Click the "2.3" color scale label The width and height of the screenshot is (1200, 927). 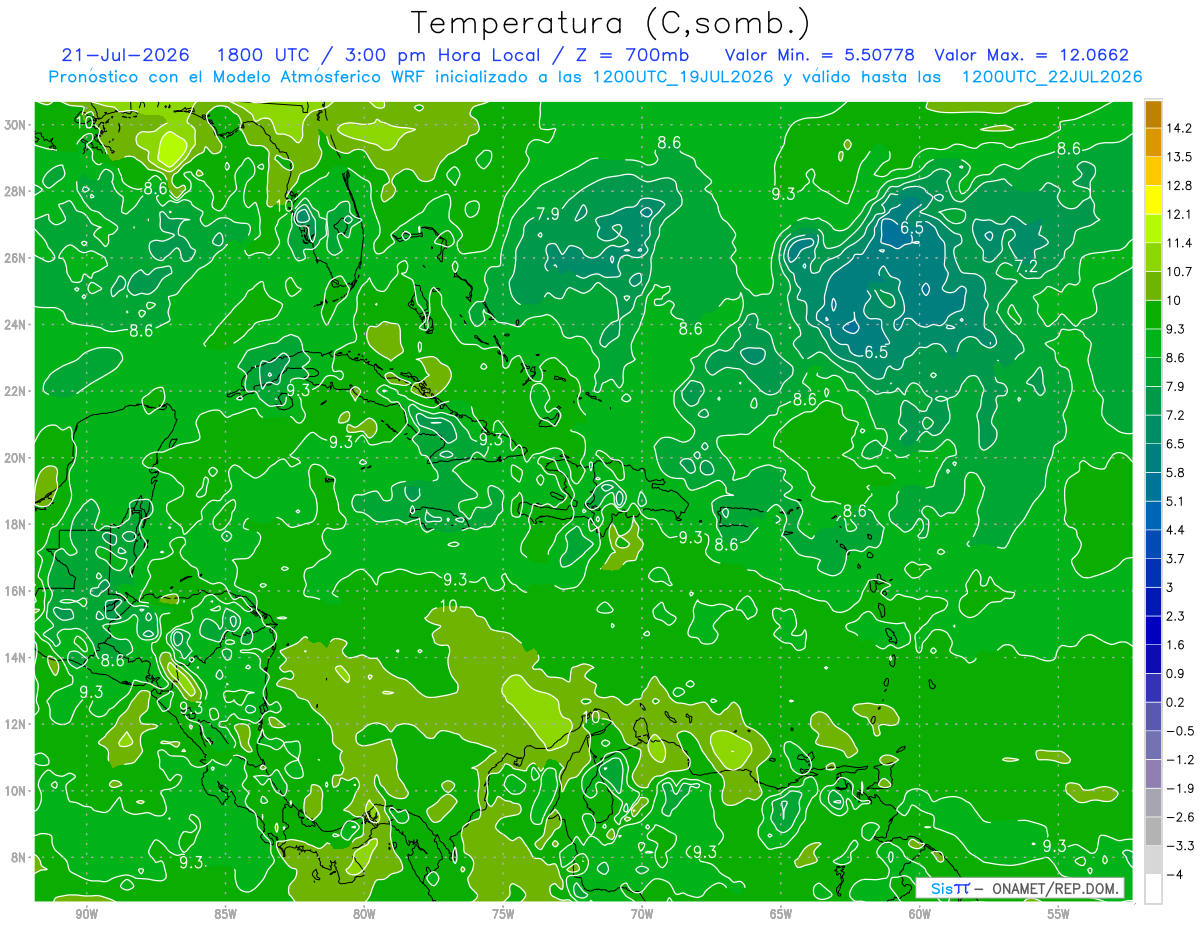click(1176, 616)
